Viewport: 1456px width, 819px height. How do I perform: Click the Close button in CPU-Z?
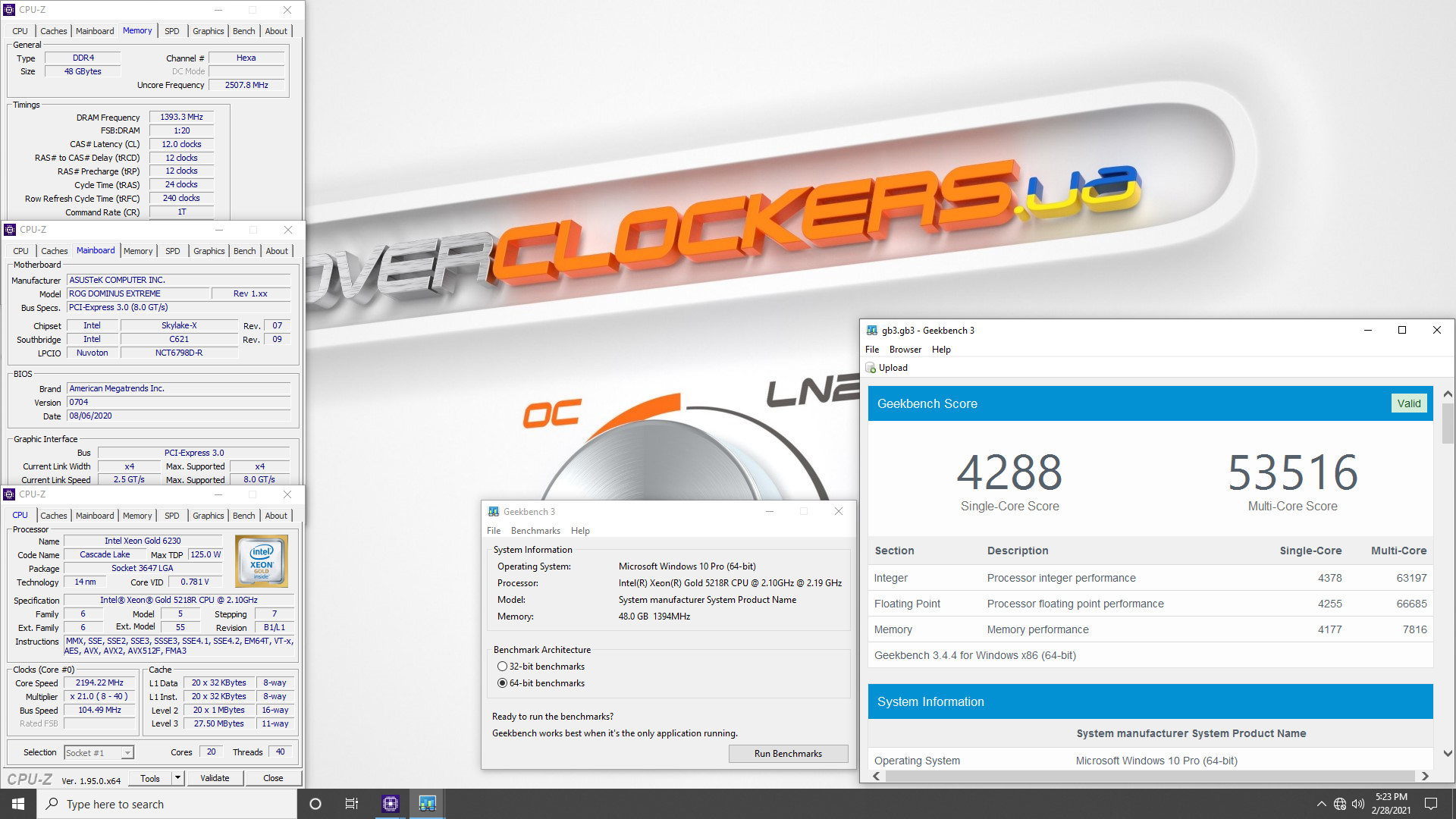[x=273, y=778]
